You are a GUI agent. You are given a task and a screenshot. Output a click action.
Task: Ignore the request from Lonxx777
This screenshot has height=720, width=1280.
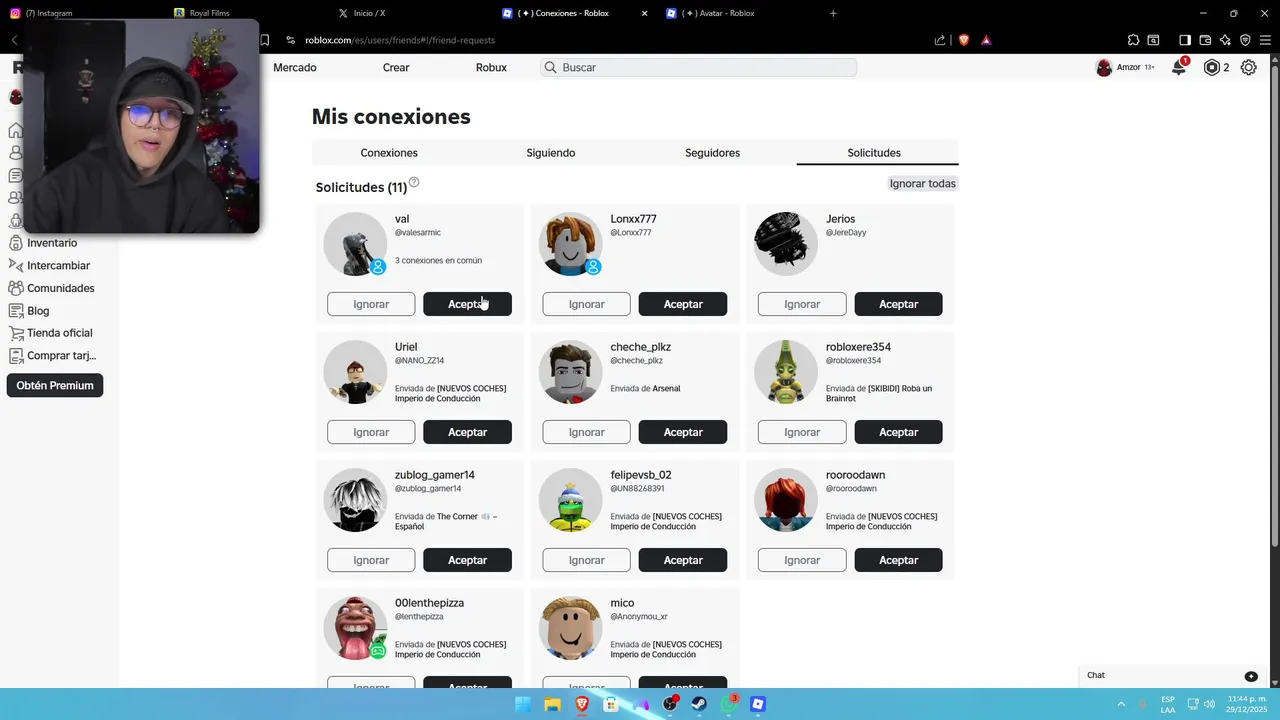coord(587,304)
